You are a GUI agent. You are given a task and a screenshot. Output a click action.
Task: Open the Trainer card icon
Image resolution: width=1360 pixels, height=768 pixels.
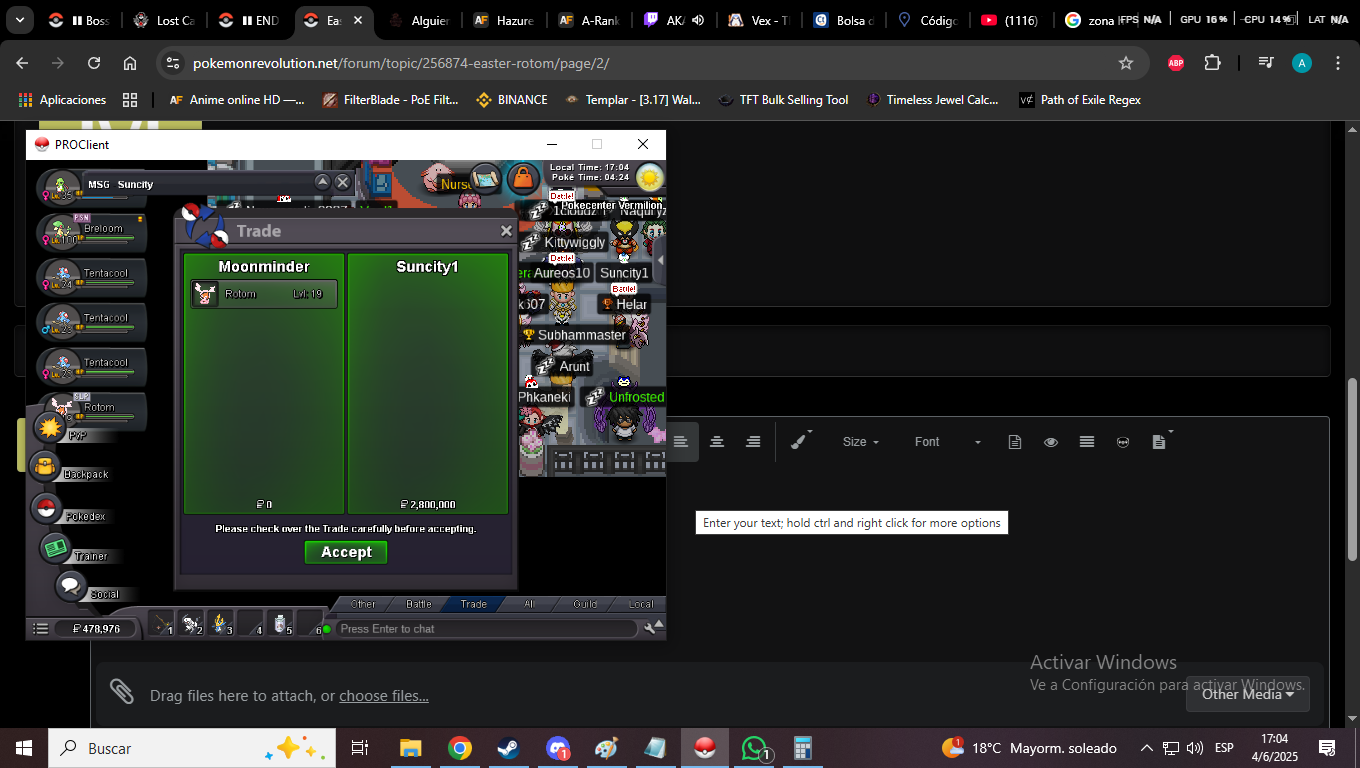point(55,548)
